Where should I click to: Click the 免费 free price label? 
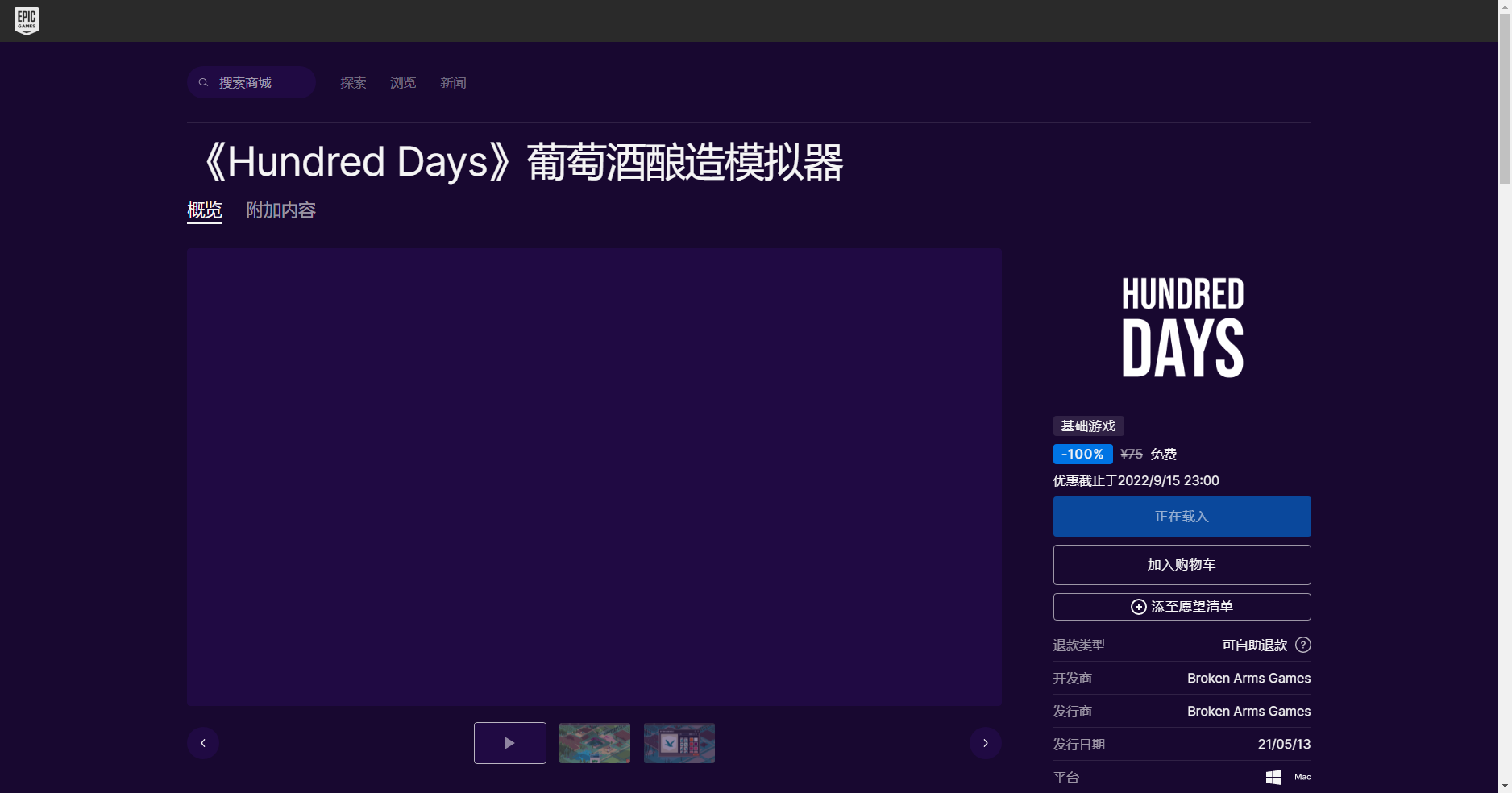pos(1164,455)
